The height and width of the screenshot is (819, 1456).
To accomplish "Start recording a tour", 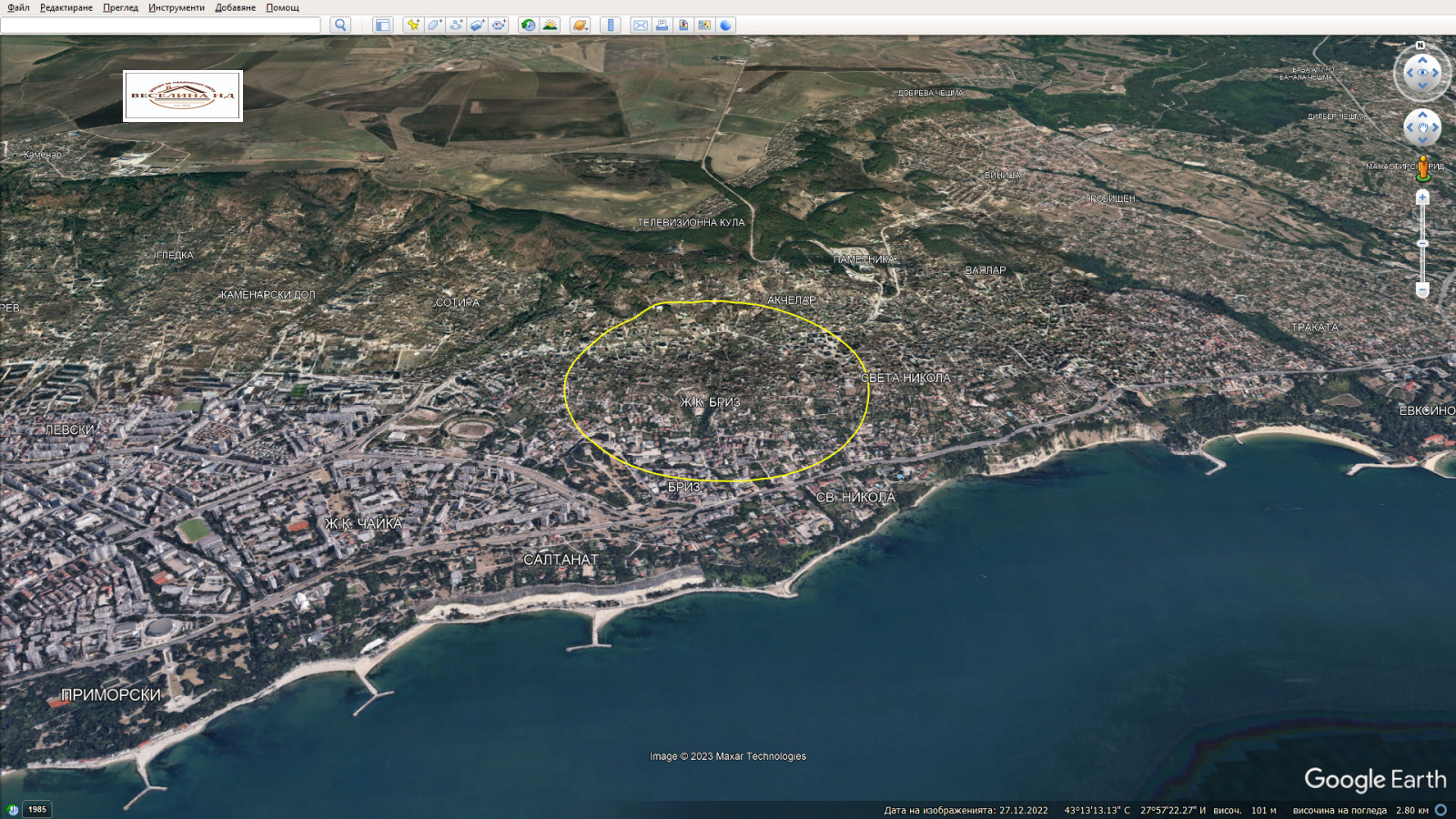I will pyautogui.click(x=501, y=25).
